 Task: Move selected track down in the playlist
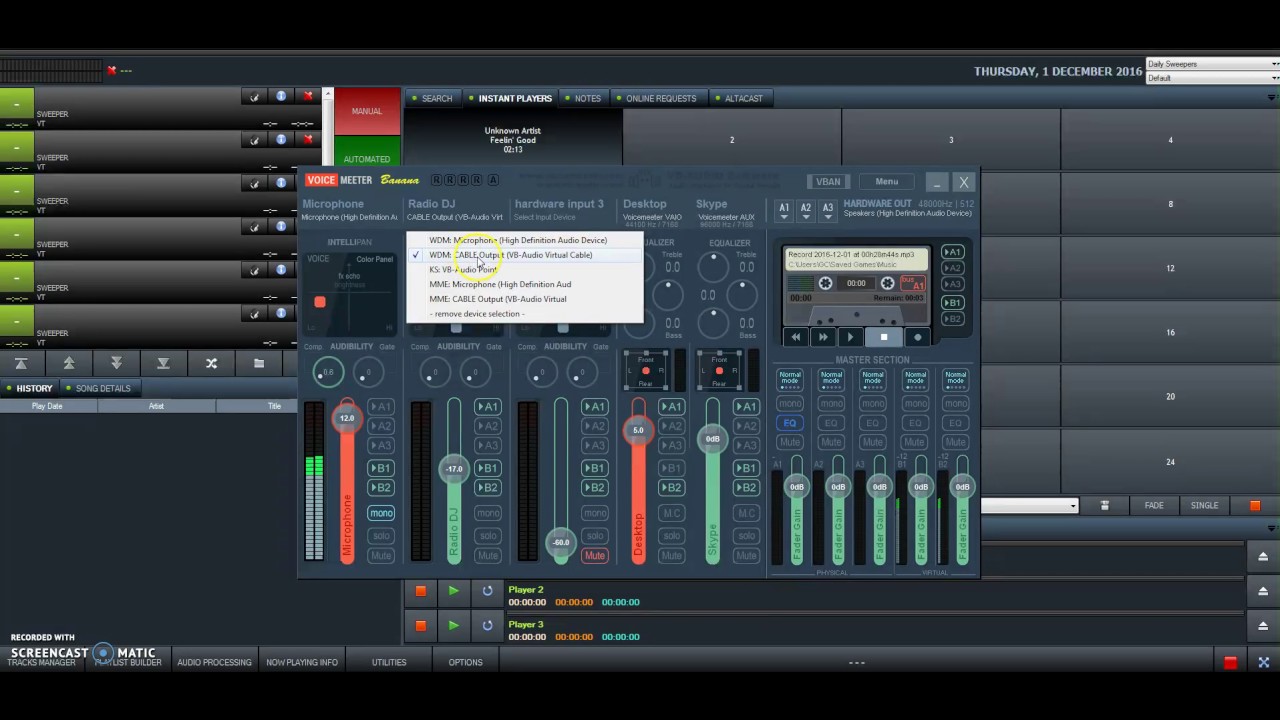coord(116,363)
